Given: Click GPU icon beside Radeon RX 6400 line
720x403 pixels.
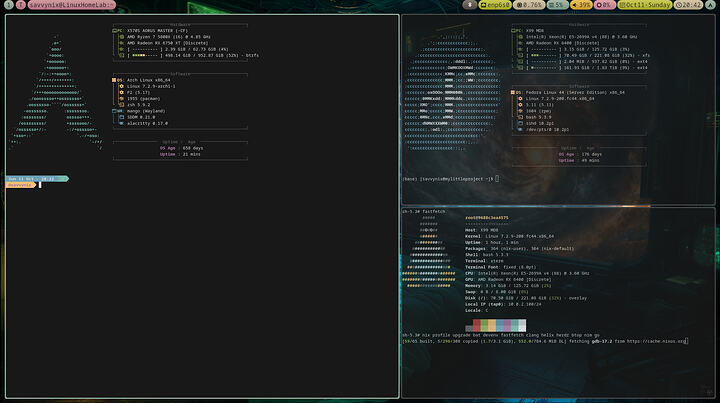Looking at the screenshot, I should (521, 43).
